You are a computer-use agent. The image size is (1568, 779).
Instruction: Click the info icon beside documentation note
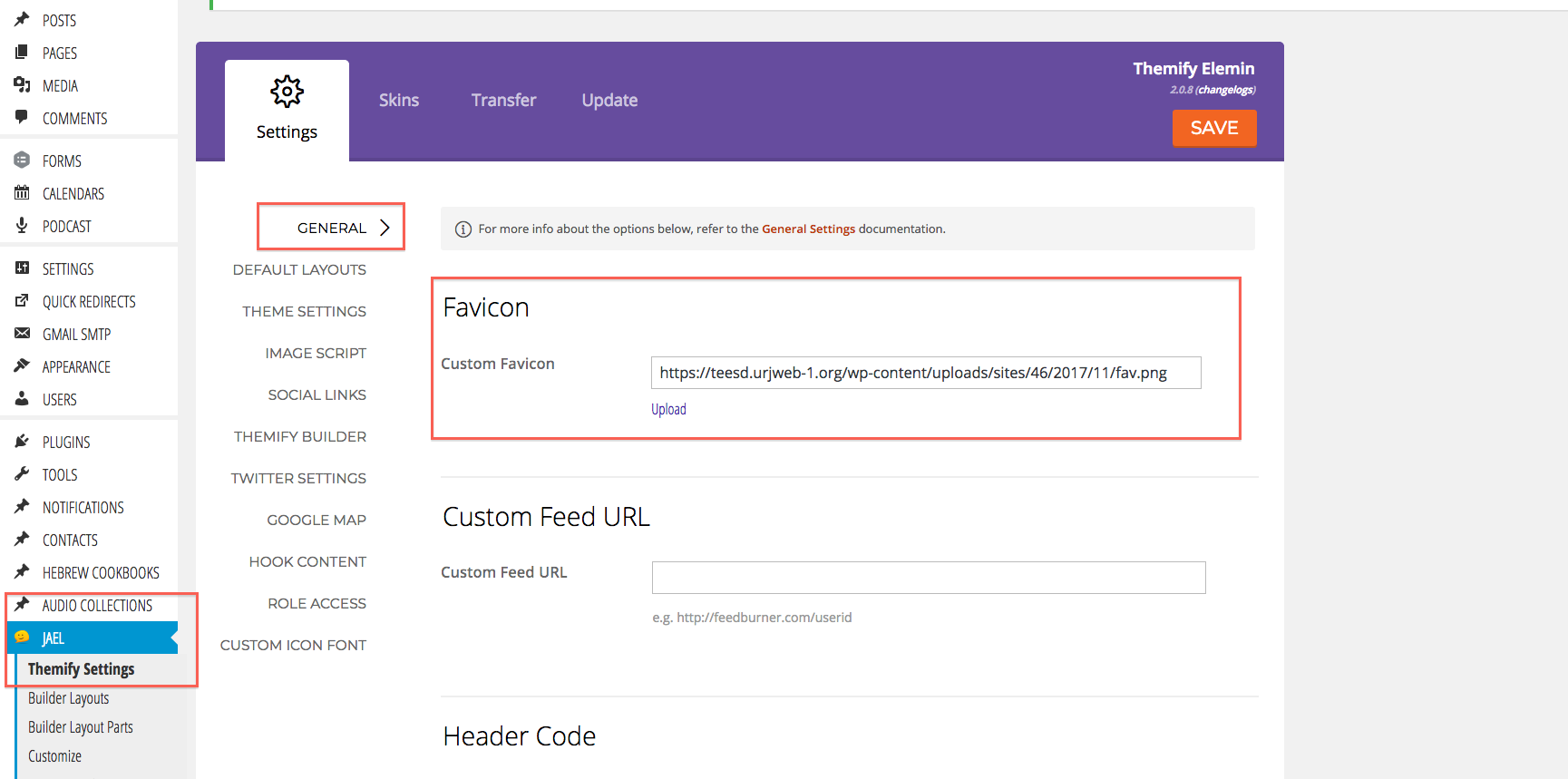(x=463, y=229)
